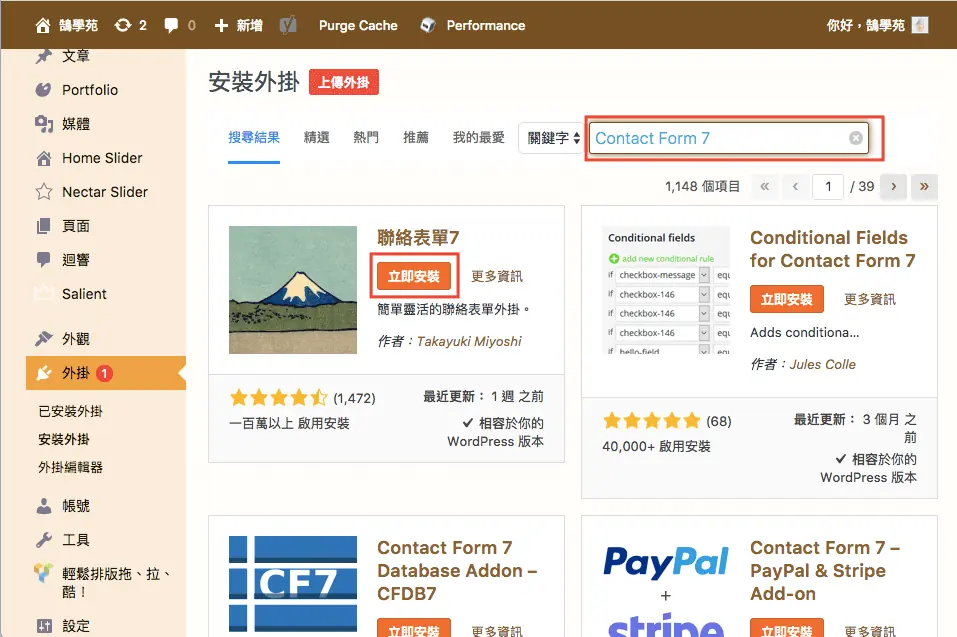
Task: Open the user avatar in admin bar
Action: point(919,25)
